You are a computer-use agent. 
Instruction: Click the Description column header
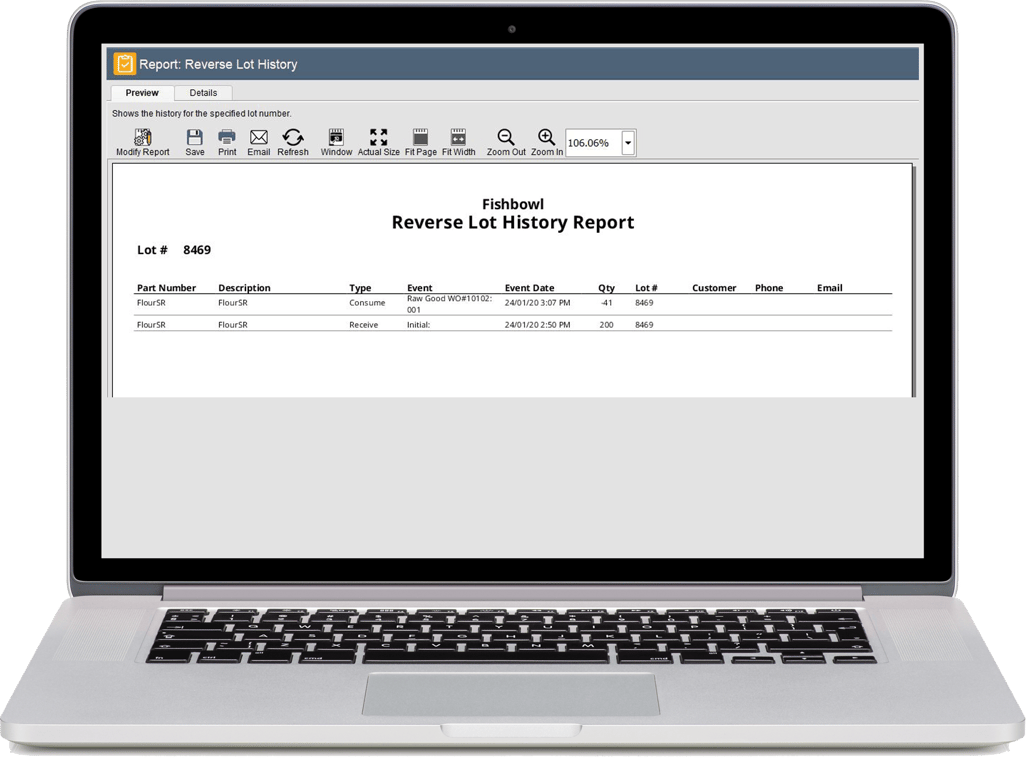point(244,288)
